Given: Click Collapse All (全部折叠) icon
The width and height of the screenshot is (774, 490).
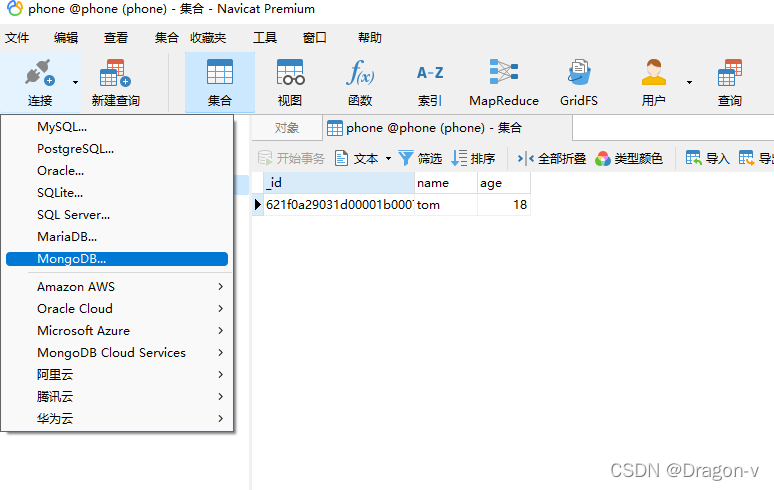Looking at the screenshot, I should [526, 158].
